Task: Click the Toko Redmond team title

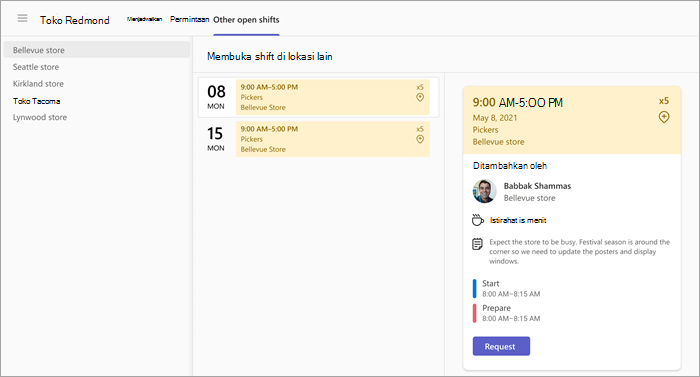Action: click(75, 20)
